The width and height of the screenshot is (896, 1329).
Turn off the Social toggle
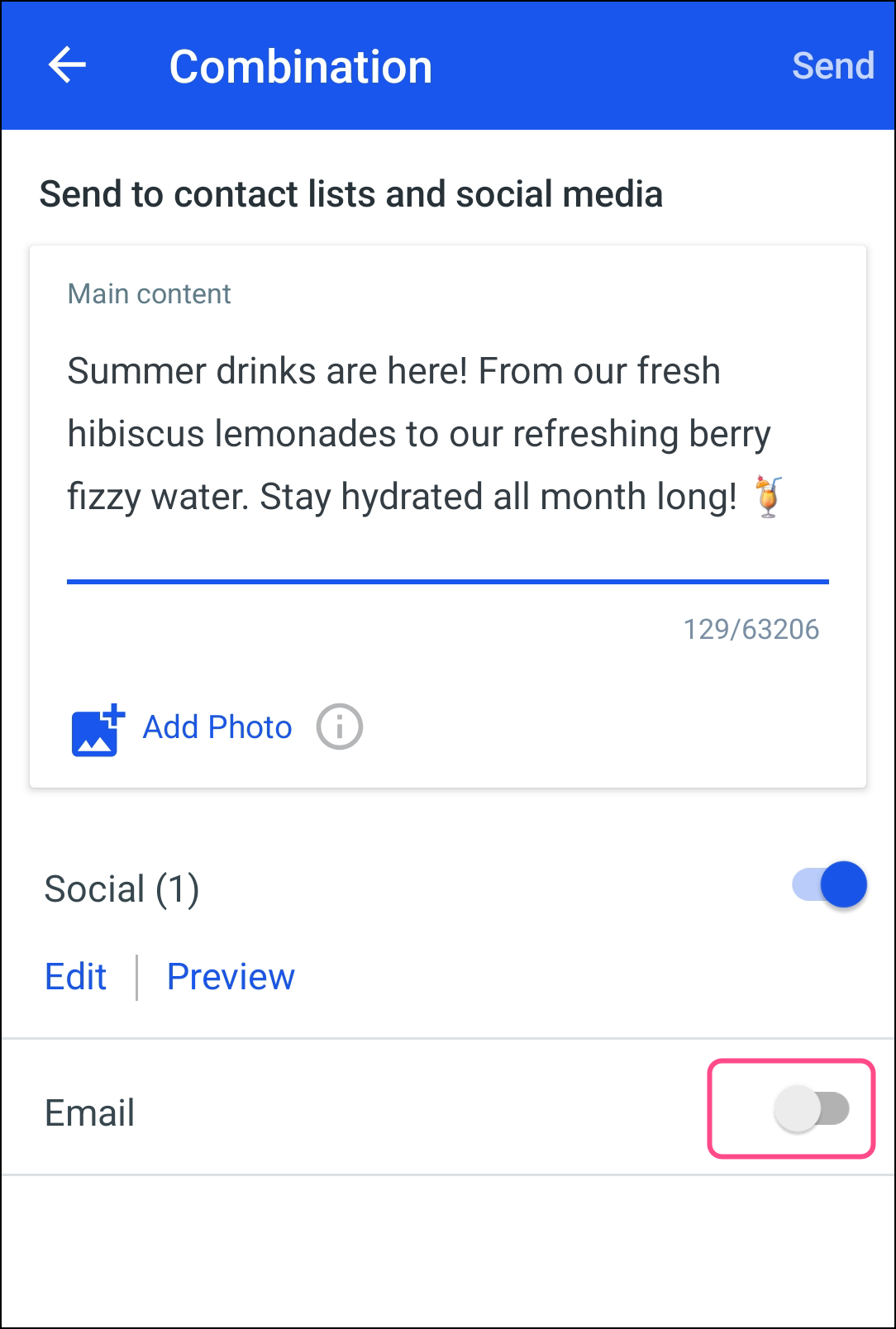(x=829, y=885)
